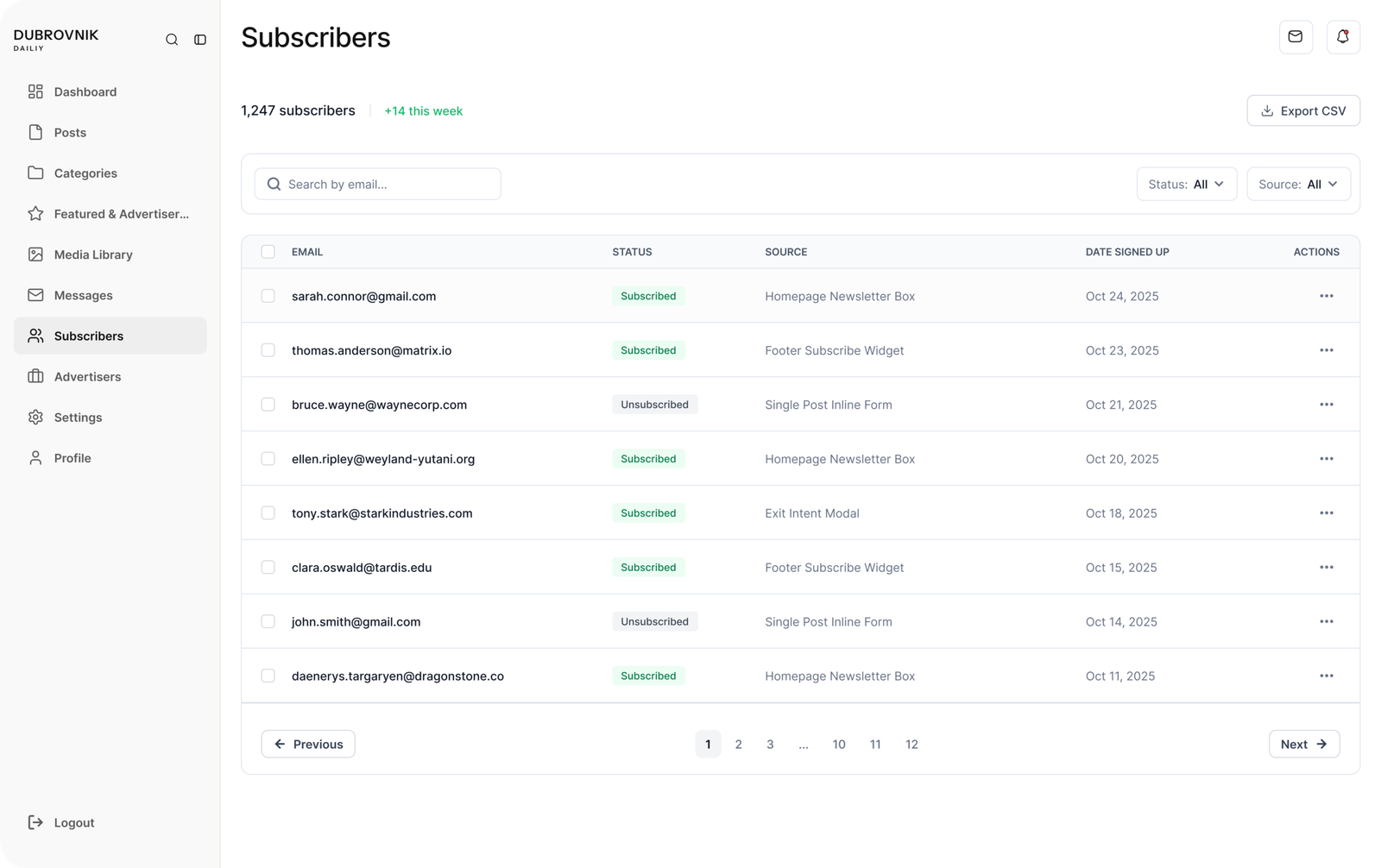Image resolution: width=1381 pixels, height=868 pixels.
Task: Jump to page 12 of subscribers
Action: [911, 744]
